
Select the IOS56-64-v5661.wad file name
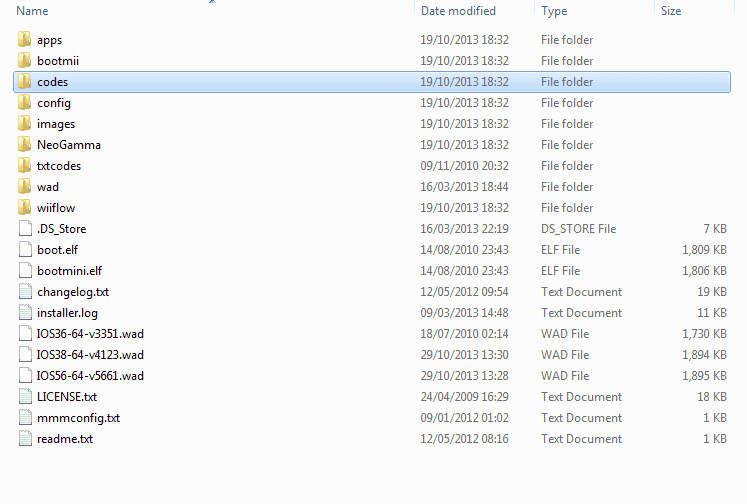pyautogui.click(x=90, y=376)
